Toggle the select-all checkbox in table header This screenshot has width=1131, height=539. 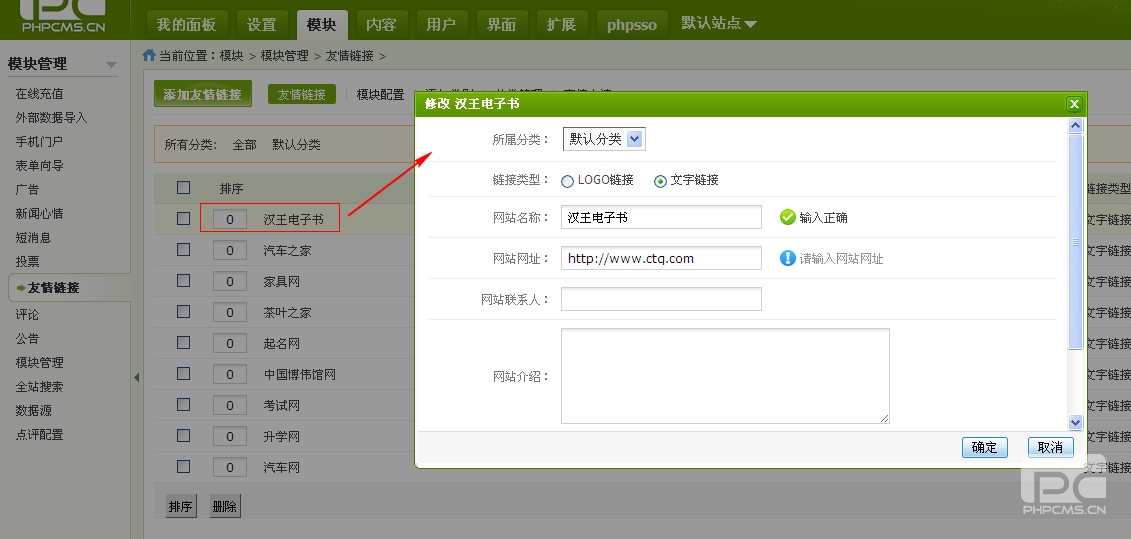183,187
